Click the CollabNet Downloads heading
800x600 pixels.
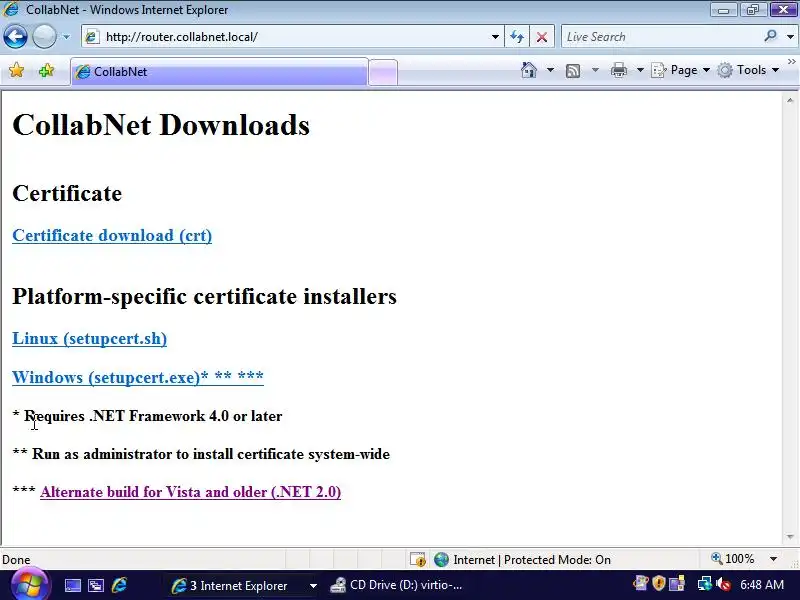161,125
